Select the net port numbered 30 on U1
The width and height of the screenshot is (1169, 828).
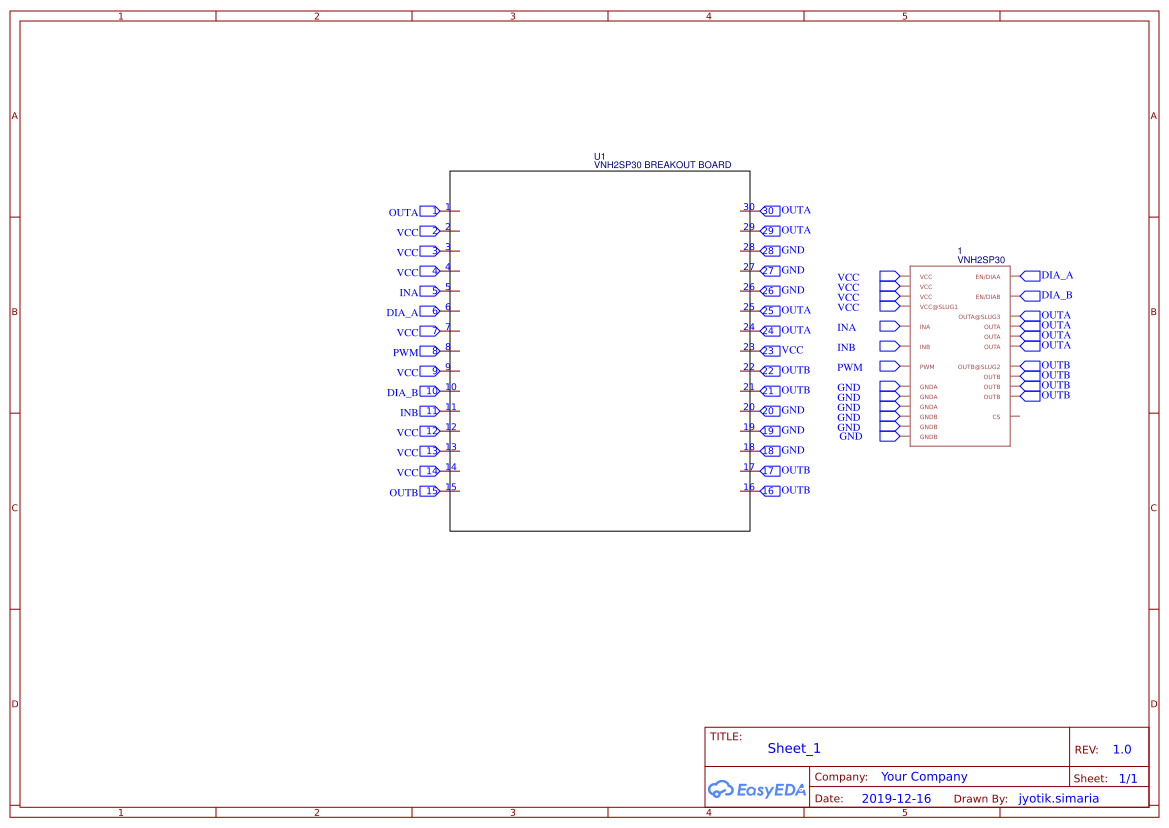[770, 211]
